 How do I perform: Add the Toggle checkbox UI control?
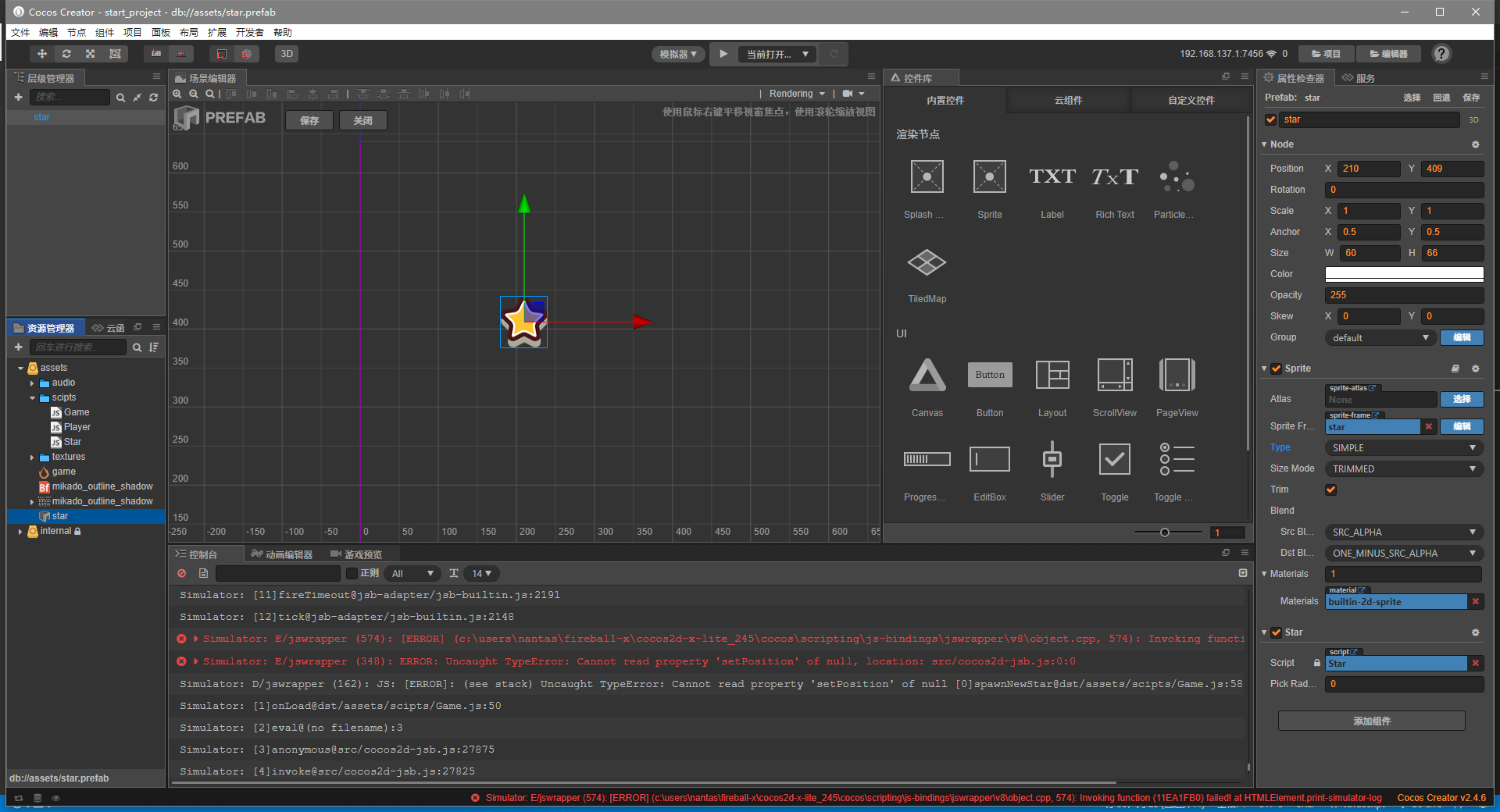pyautogui.click(x=1115, y=472)
